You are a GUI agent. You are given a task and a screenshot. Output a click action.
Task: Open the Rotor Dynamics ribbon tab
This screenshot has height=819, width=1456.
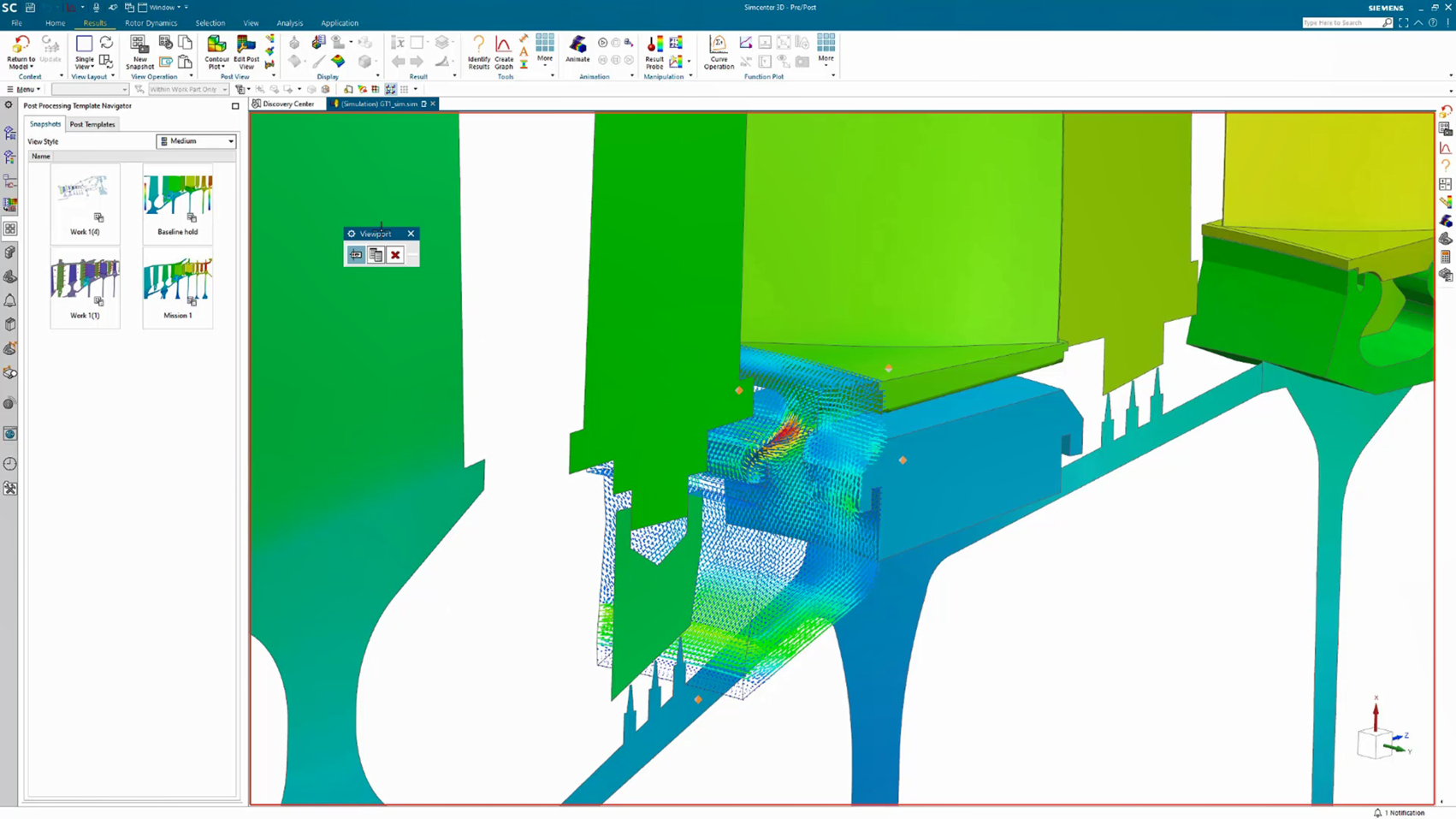(x=151, y=23)
